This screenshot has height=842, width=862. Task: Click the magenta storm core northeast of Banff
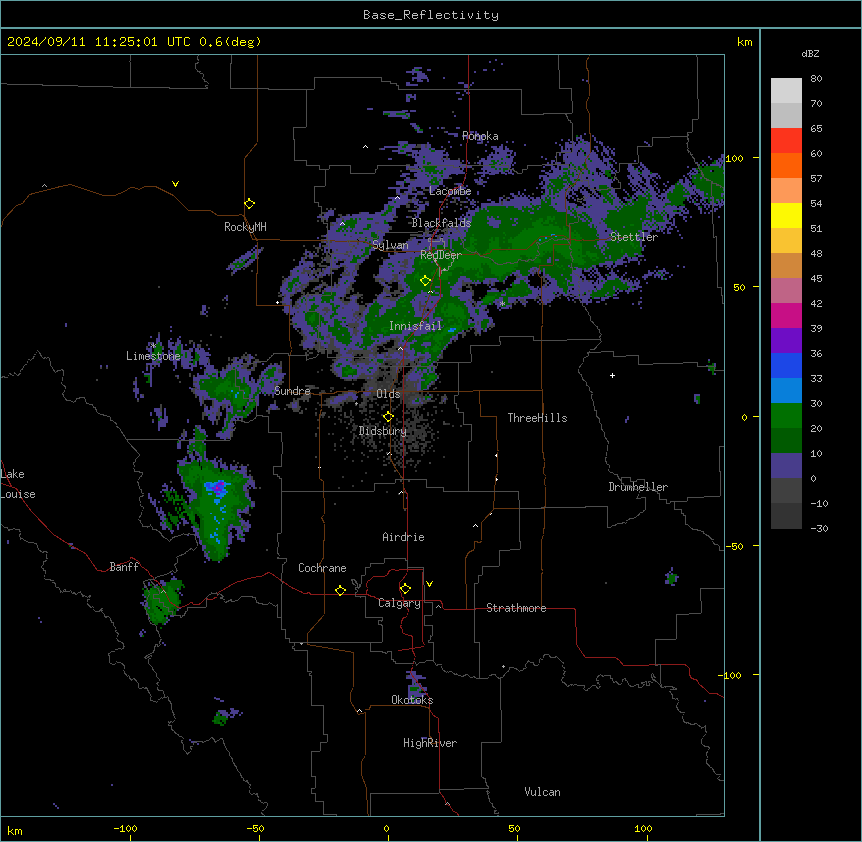[218, 486]
